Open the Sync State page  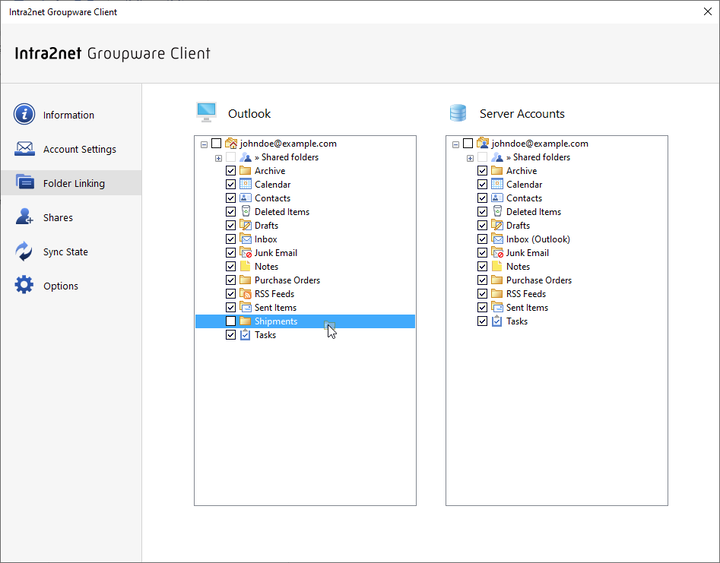coord(71,252)
